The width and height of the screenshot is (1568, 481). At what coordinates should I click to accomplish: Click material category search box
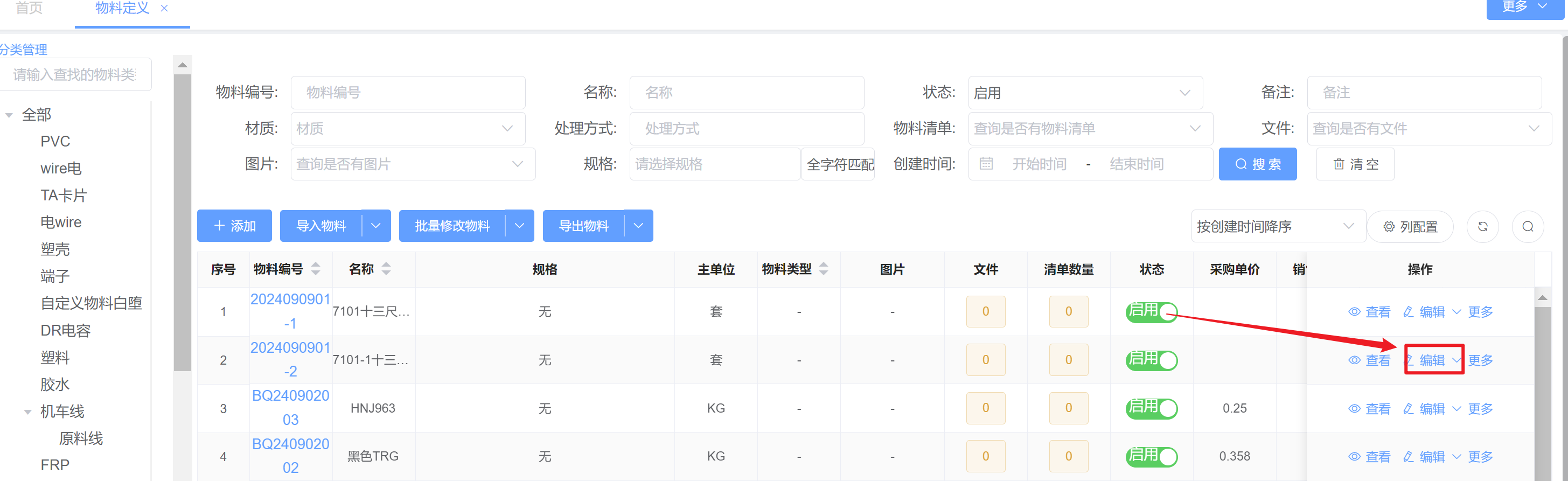(75, 74)
